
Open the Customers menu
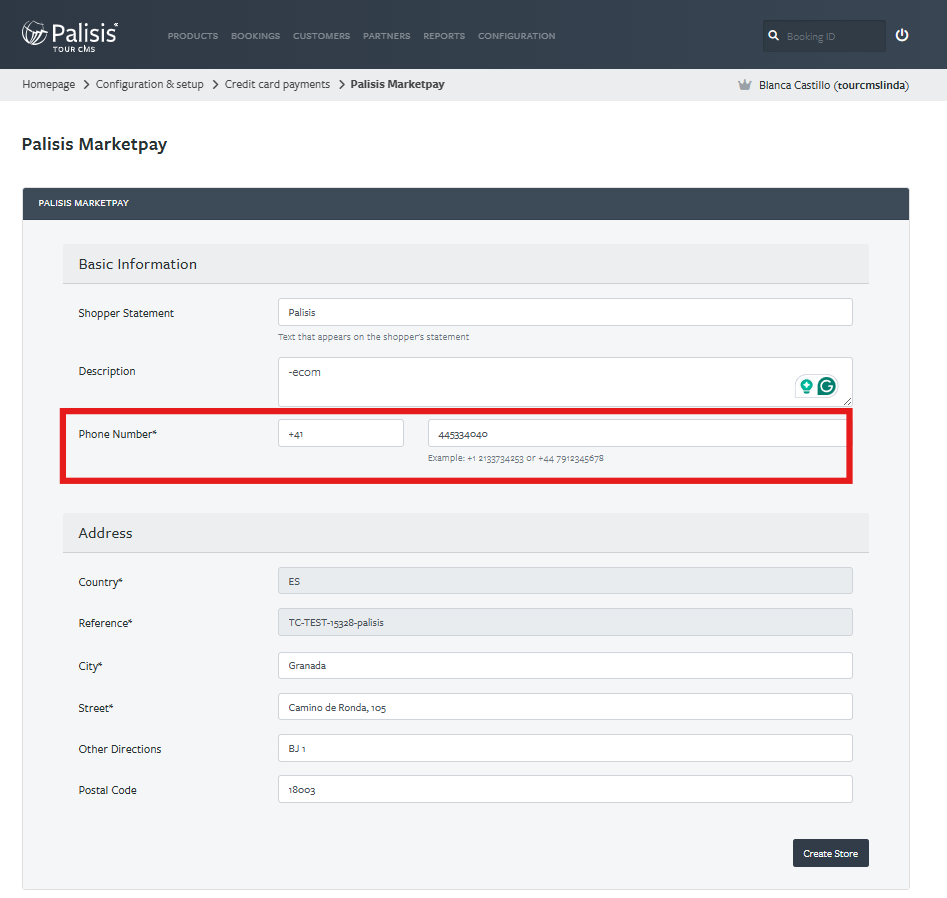click(321, 36)
